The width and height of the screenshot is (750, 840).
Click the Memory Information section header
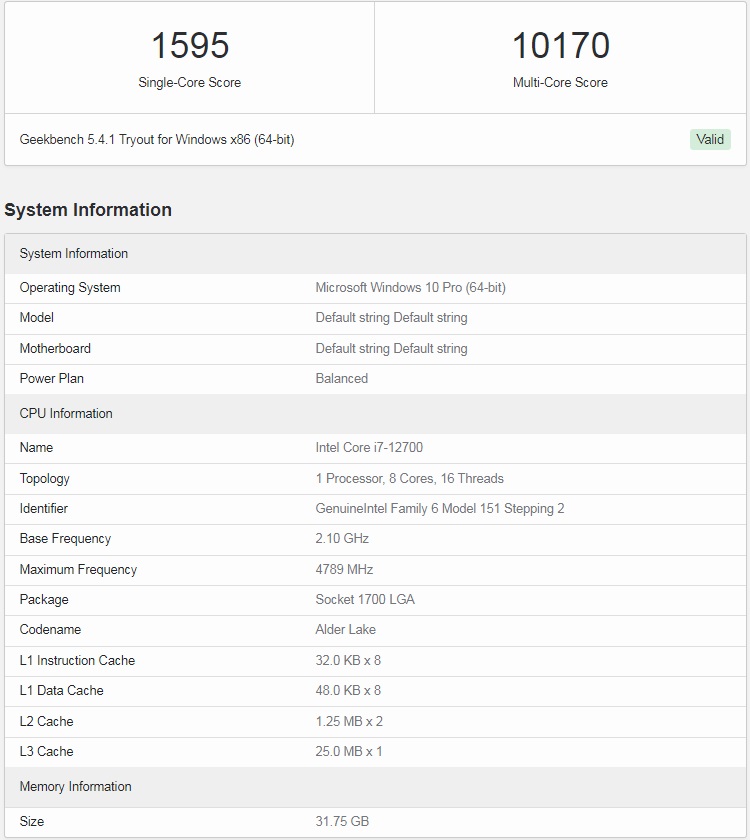pos(76,786)
